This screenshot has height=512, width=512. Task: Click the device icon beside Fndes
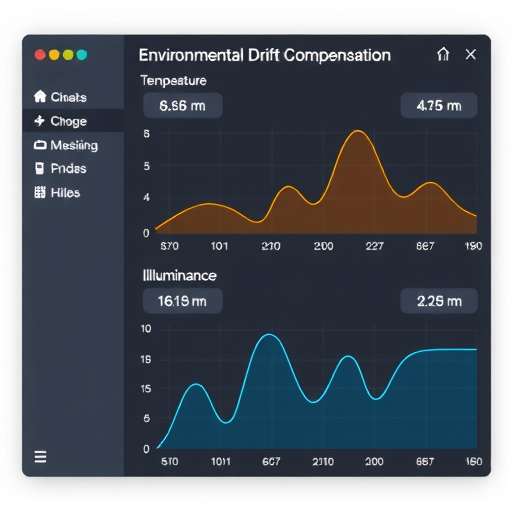tap(39, 168)
